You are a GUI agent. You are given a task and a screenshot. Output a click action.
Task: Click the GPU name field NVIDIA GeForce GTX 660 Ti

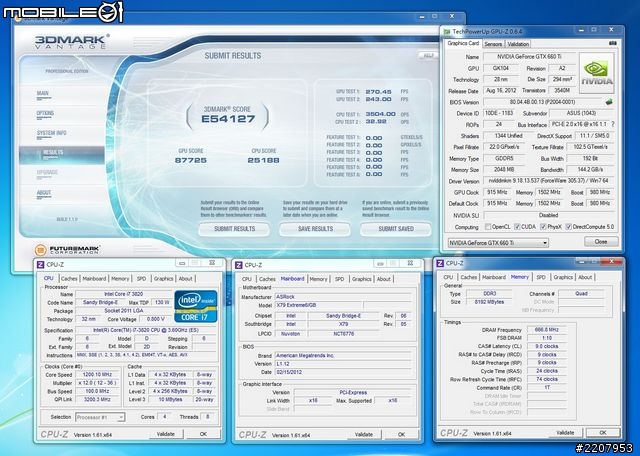pos(529,57)
